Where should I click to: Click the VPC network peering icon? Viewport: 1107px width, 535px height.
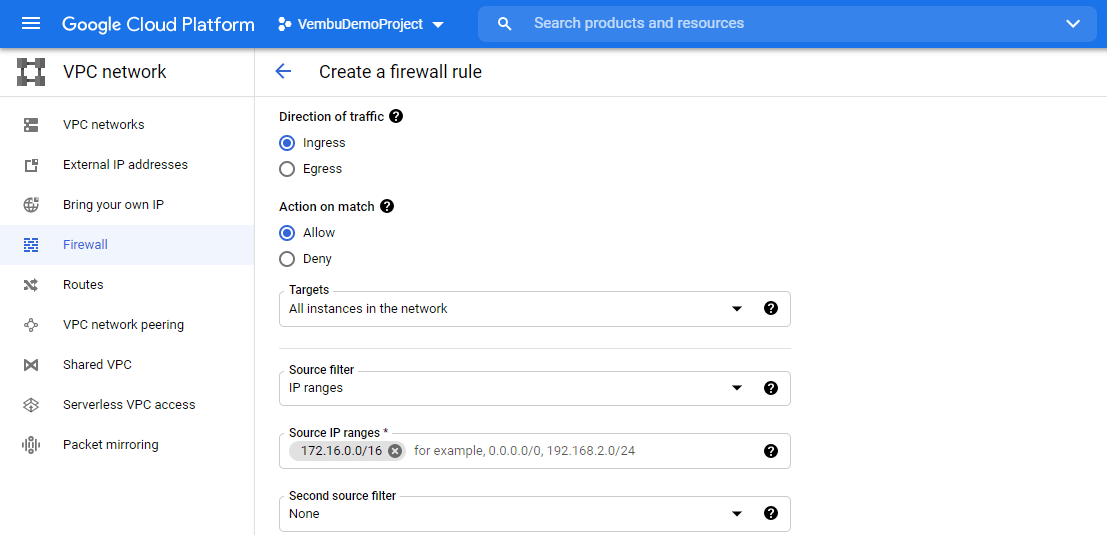[x=31, y=325]
